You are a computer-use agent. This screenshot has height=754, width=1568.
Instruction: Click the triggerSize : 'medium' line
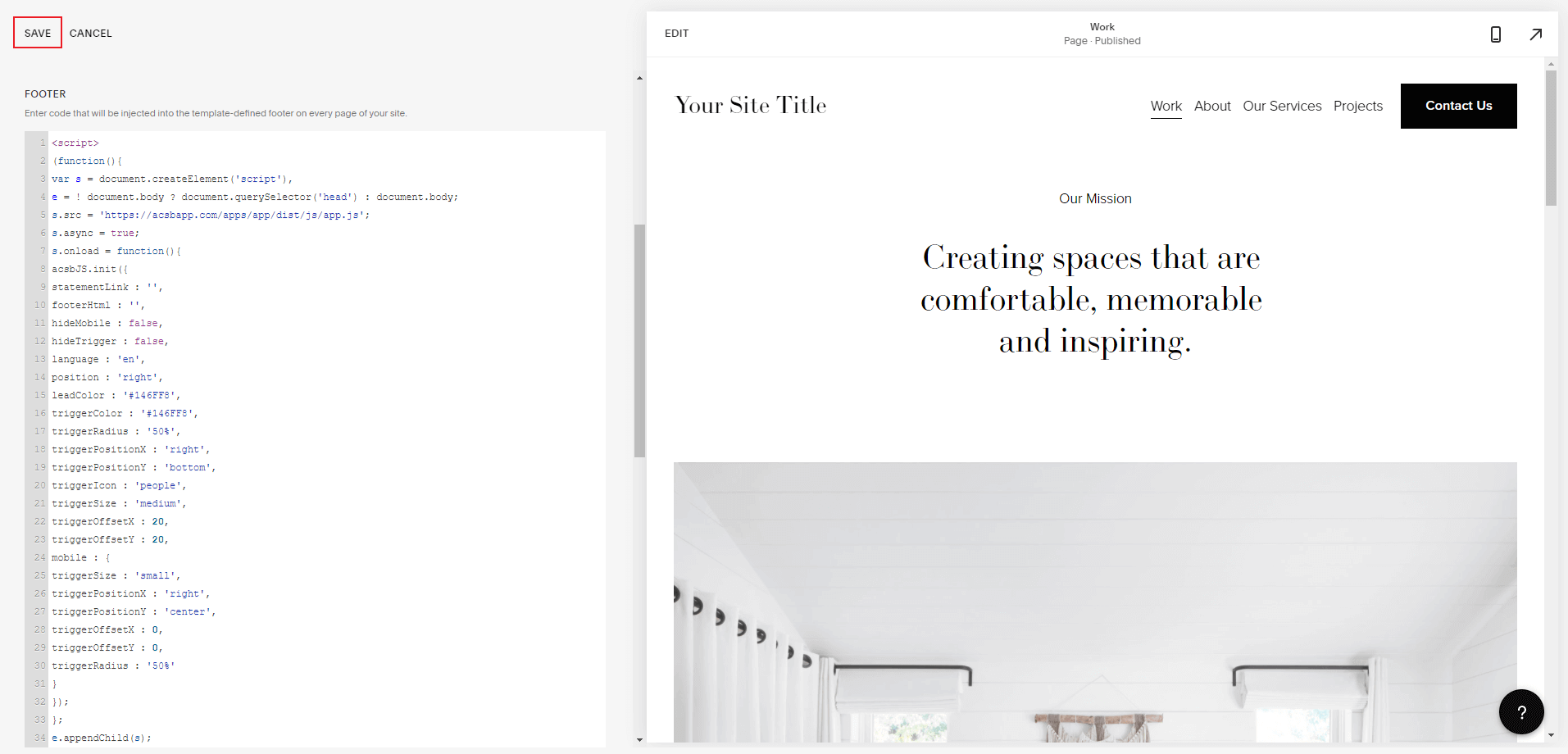(x=120, y=503)
